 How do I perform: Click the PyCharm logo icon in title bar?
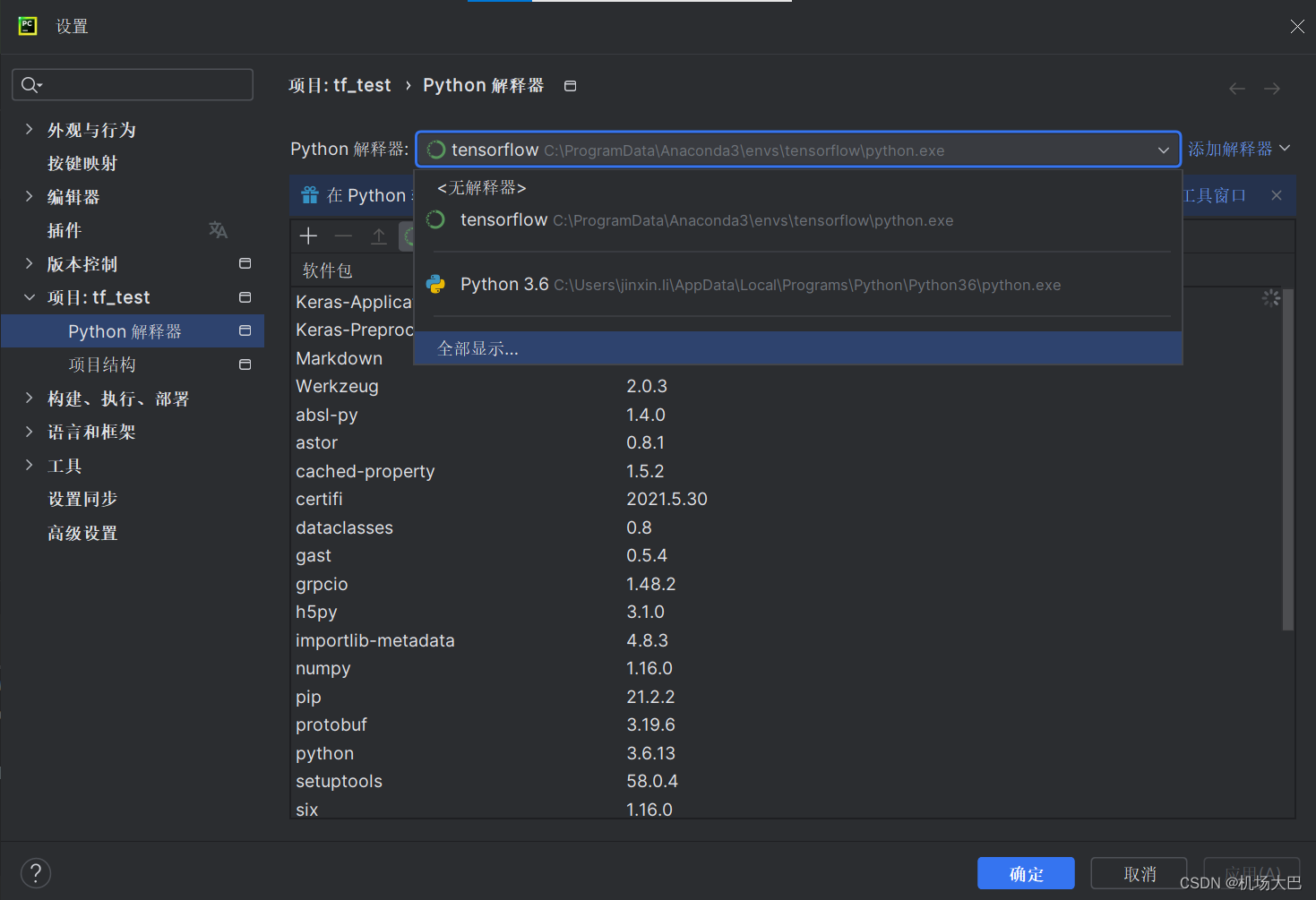[28, 26]
